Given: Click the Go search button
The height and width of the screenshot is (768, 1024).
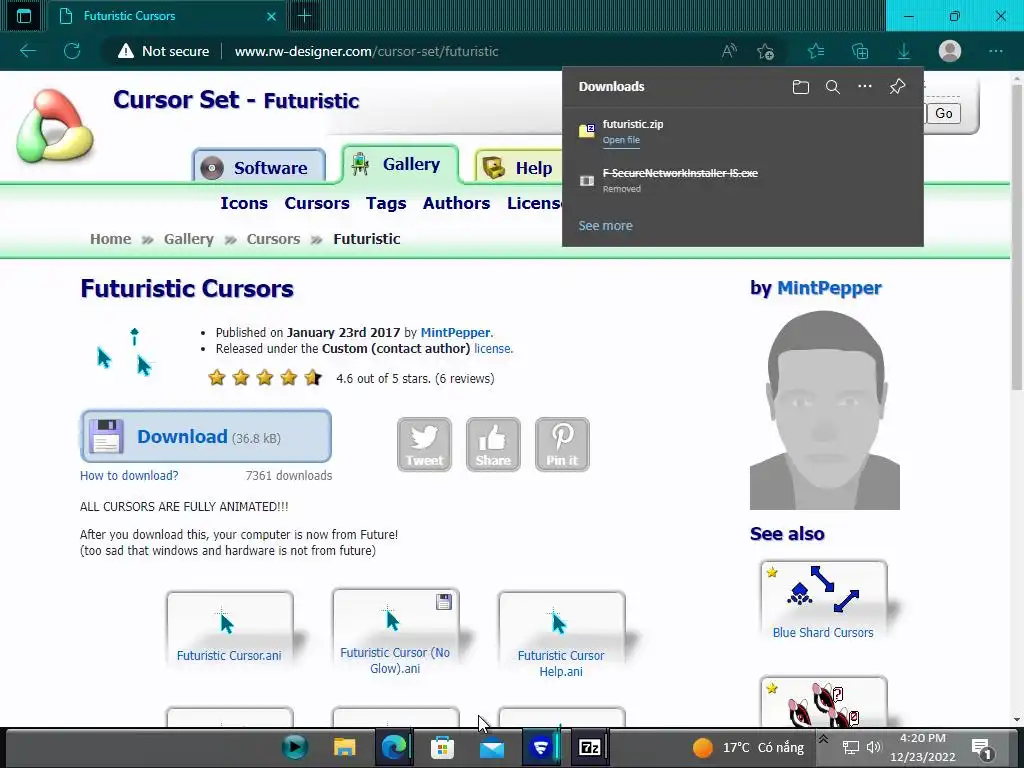Looking at the screenshot, I should pos(943,113).
